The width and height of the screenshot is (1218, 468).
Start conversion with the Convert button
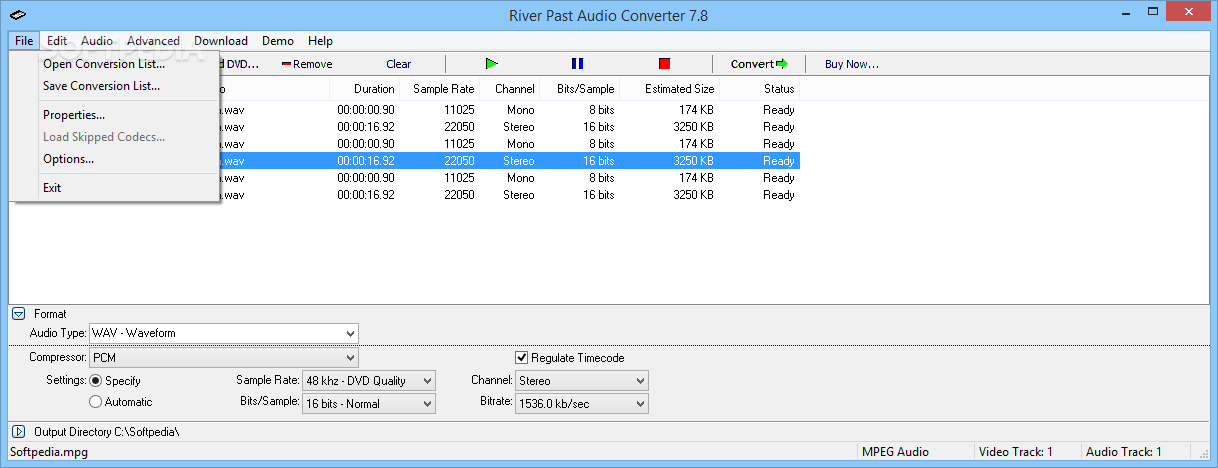click(x=759, y=64)
